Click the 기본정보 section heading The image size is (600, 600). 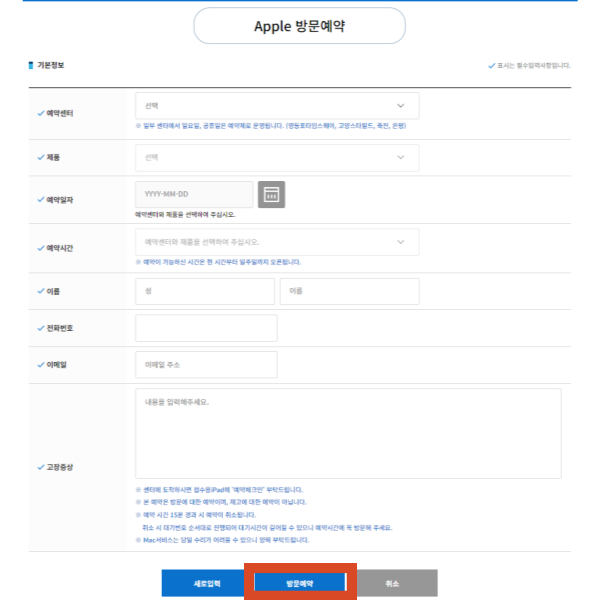pos(51,65)
